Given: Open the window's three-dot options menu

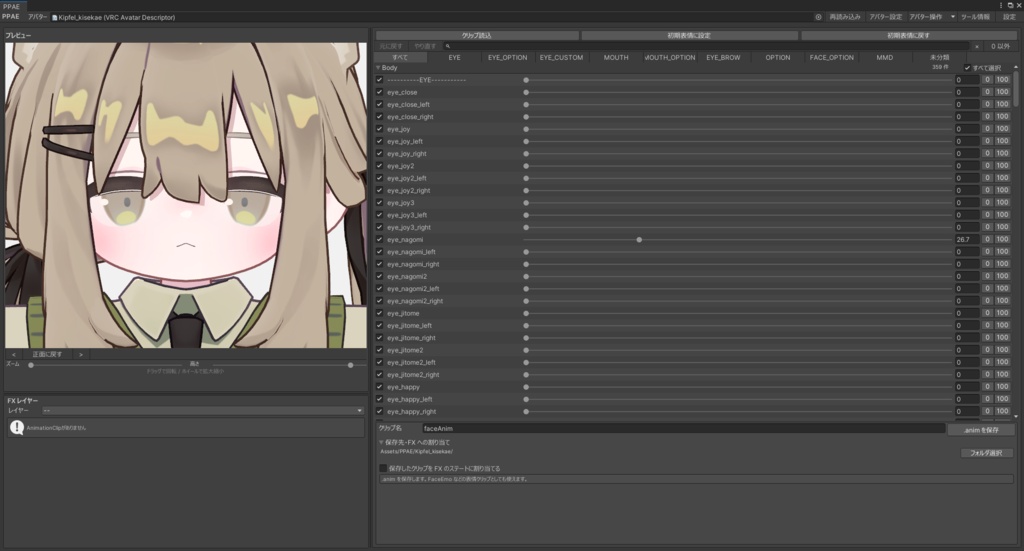Looking at the screenshot, I should [x=1000, y=5].
